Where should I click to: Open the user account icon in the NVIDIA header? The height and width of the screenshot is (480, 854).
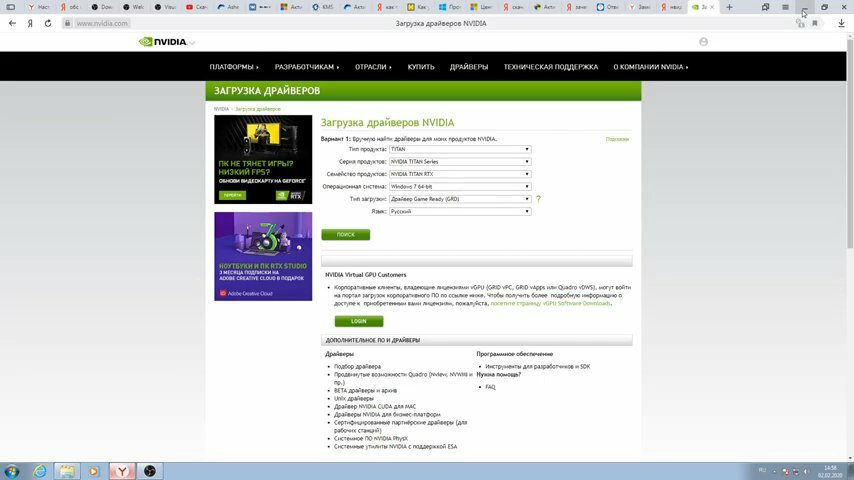tap(704, 42)
